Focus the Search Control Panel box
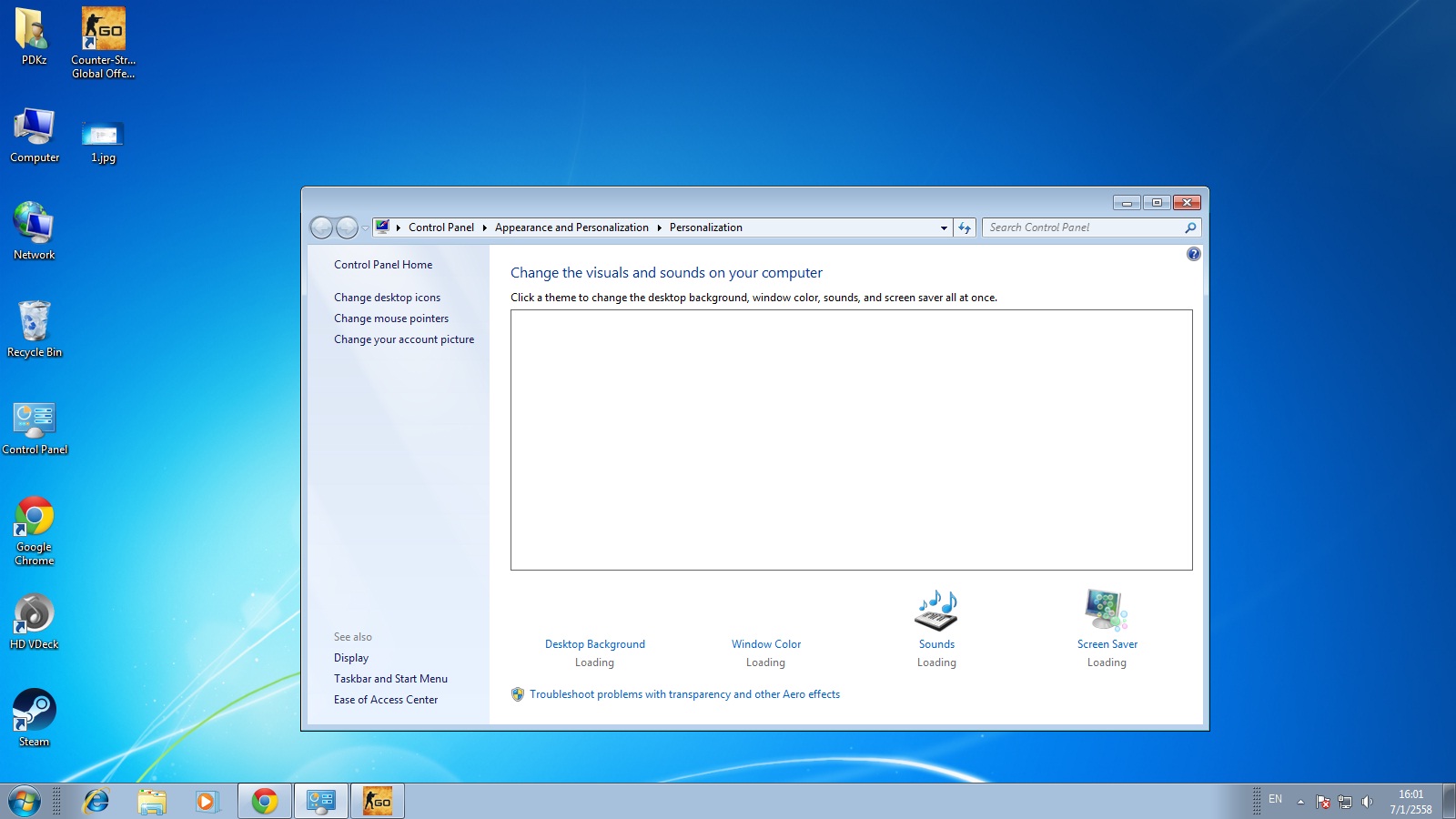This screenshot has width=1456, height=819. 1083,227
